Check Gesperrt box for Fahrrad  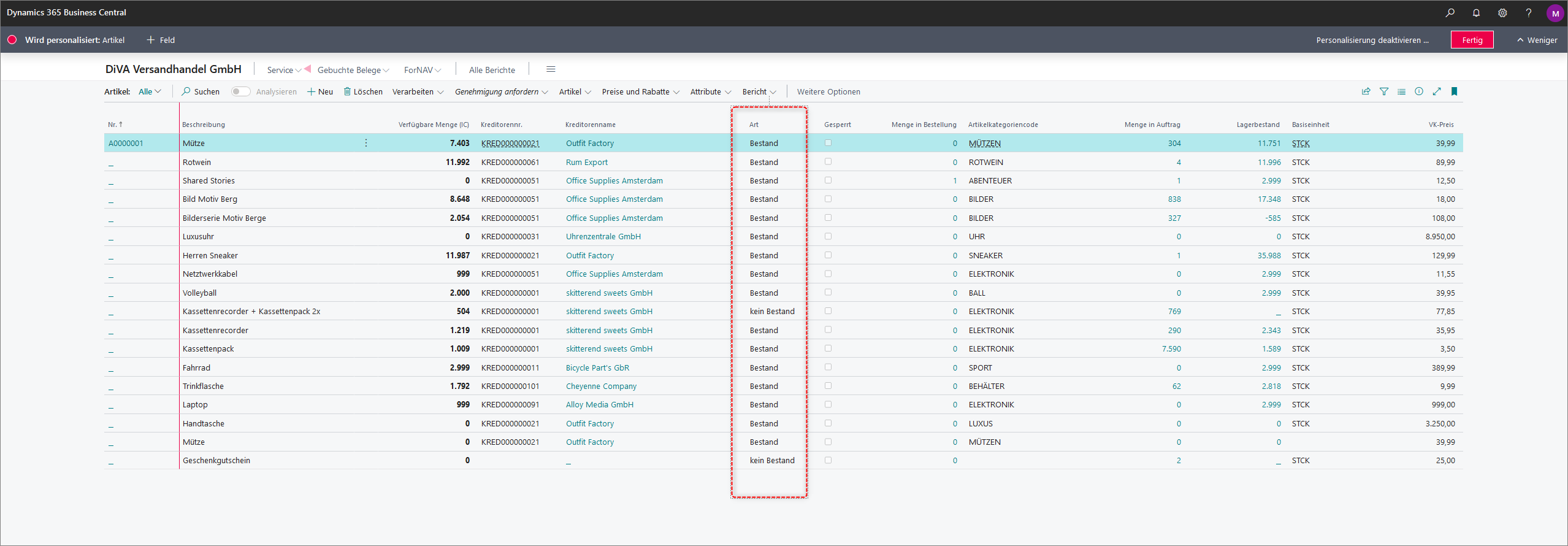828,367
